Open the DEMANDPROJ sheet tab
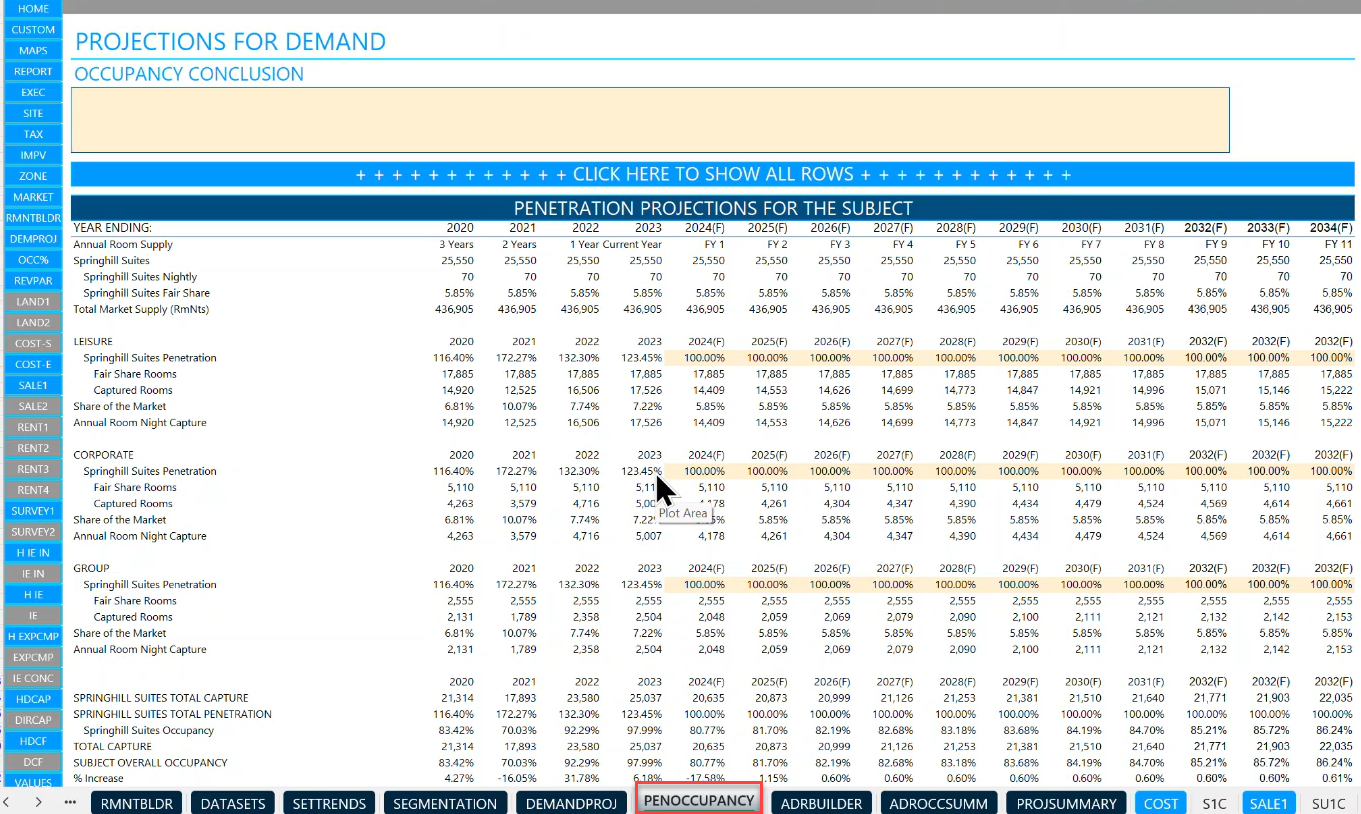Viewport: 1361px width, 814px height. pos(571,803)
